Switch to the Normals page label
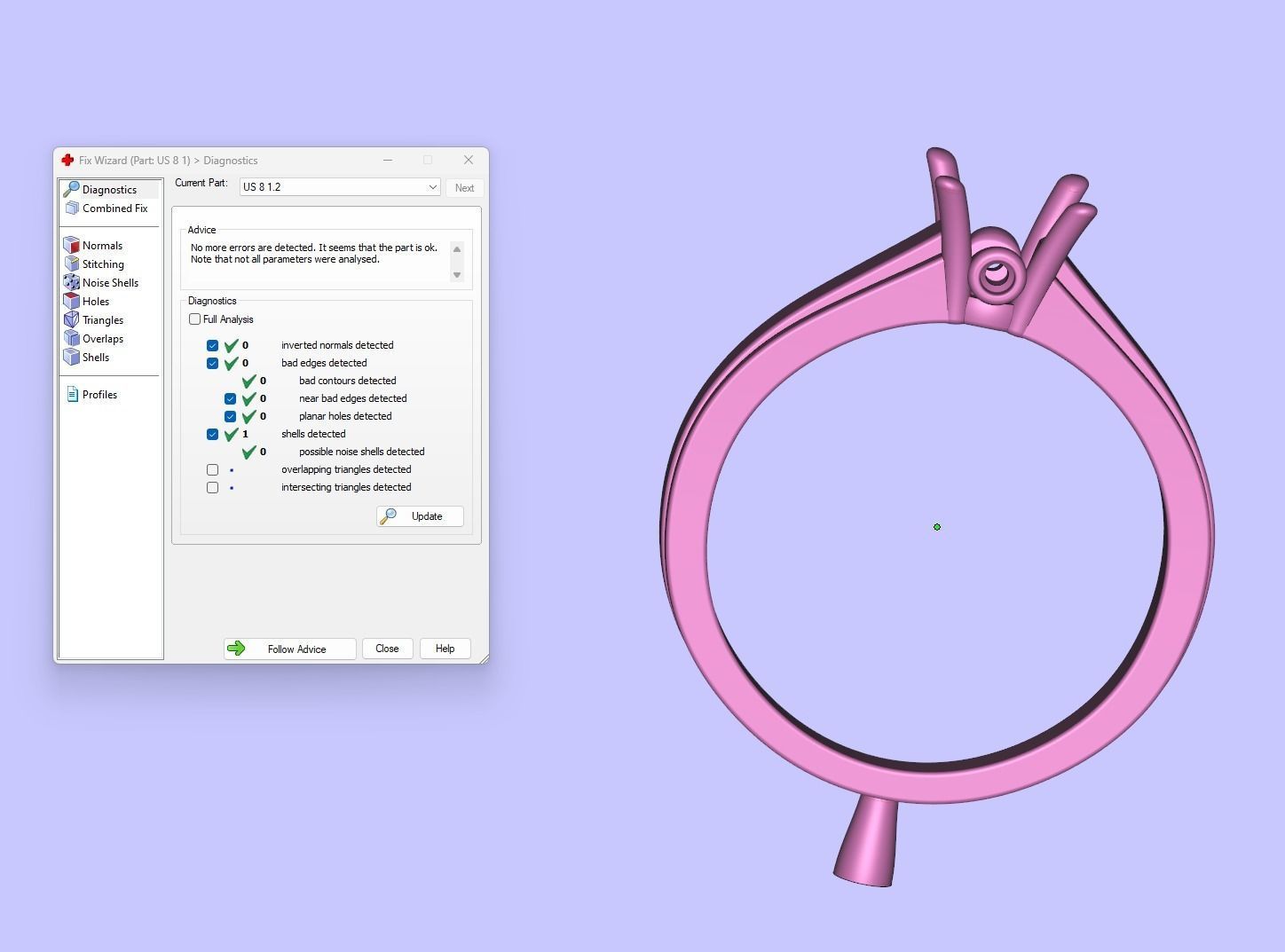The width and height of the screenshot is (1285, 952). (102, 246)
